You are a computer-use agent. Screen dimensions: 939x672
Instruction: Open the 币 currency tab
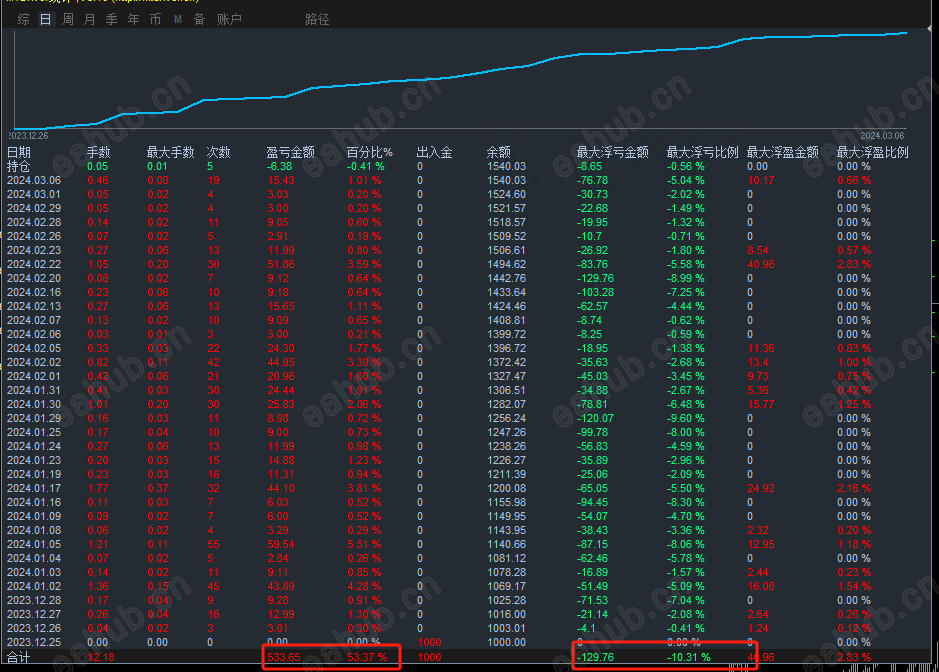click(x=155, y=19)
